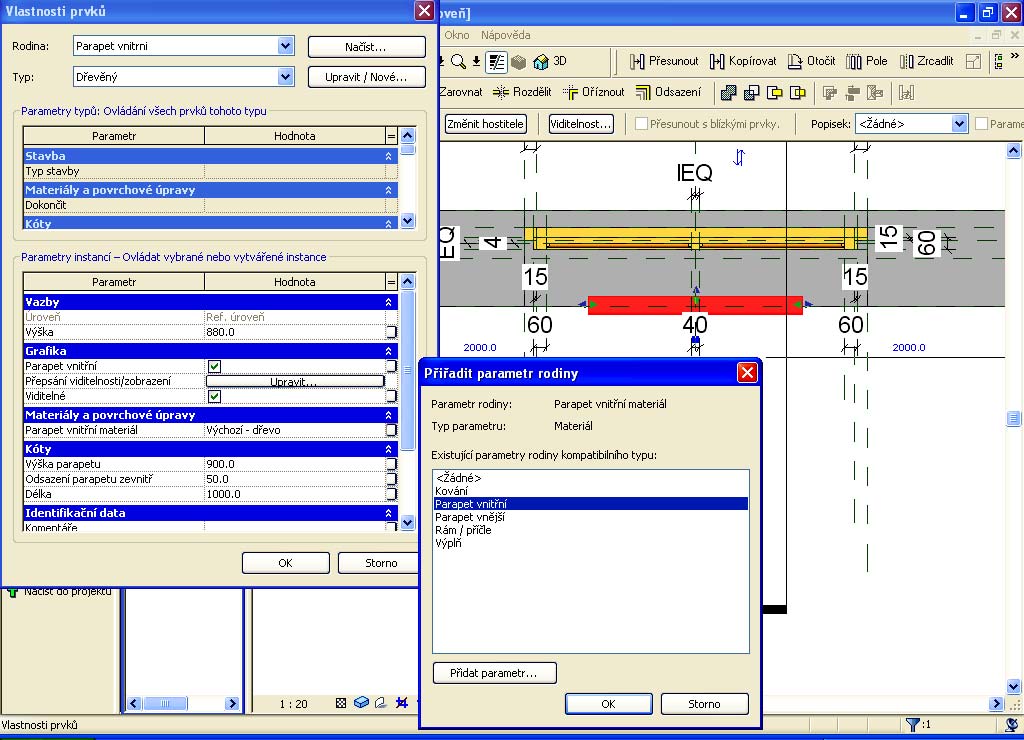
Task: Uncheck the Viditelné checkbox
Action: [x=214, y=396]
